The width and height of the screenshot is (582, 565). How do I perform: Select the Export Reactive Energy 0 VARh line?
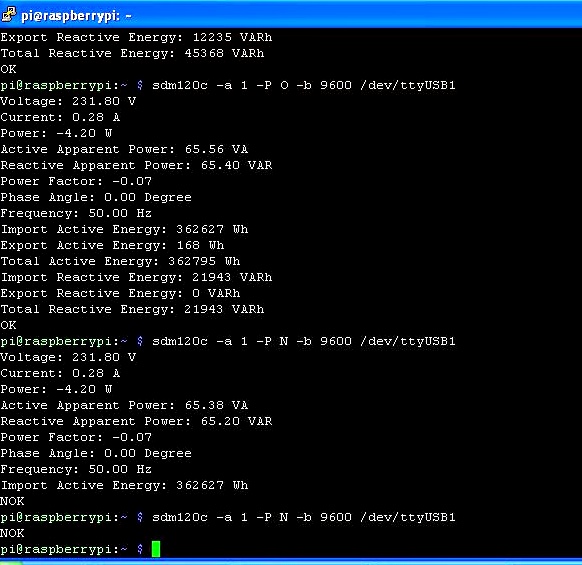[120, 293]
